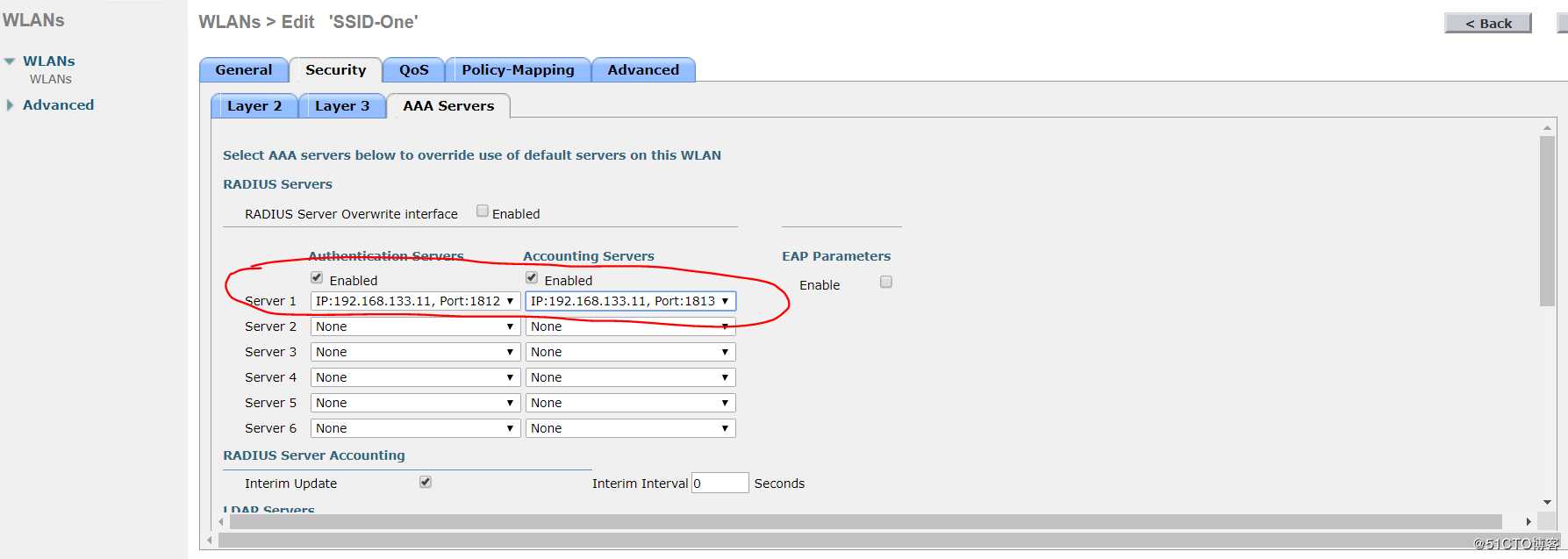The height and width of the screenshot is (559, 1568).
Task: Open the WLANs sidebar heading link
Action: tap(49, 61)
